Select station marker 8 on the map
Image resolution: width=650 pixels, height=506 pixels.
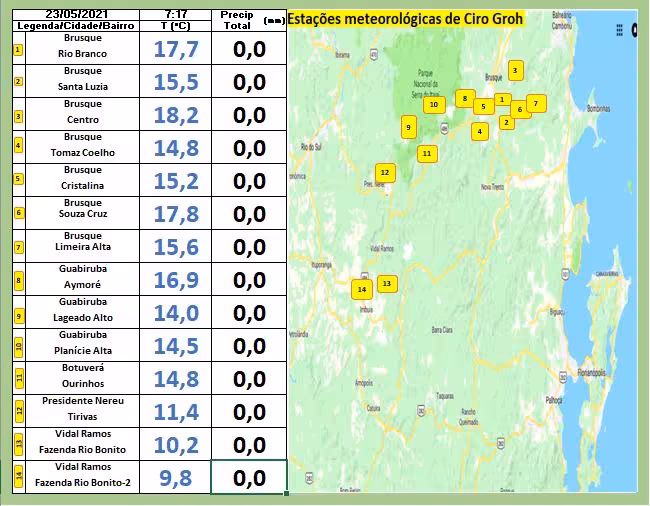tap(464, 98)
